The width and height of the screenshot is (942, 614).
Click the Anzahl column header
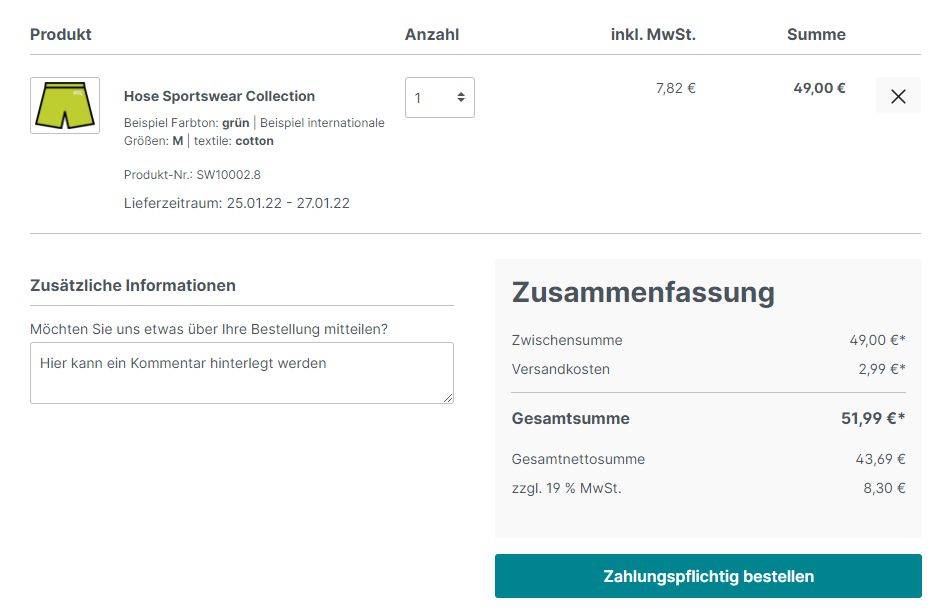[x=432, y=34]
